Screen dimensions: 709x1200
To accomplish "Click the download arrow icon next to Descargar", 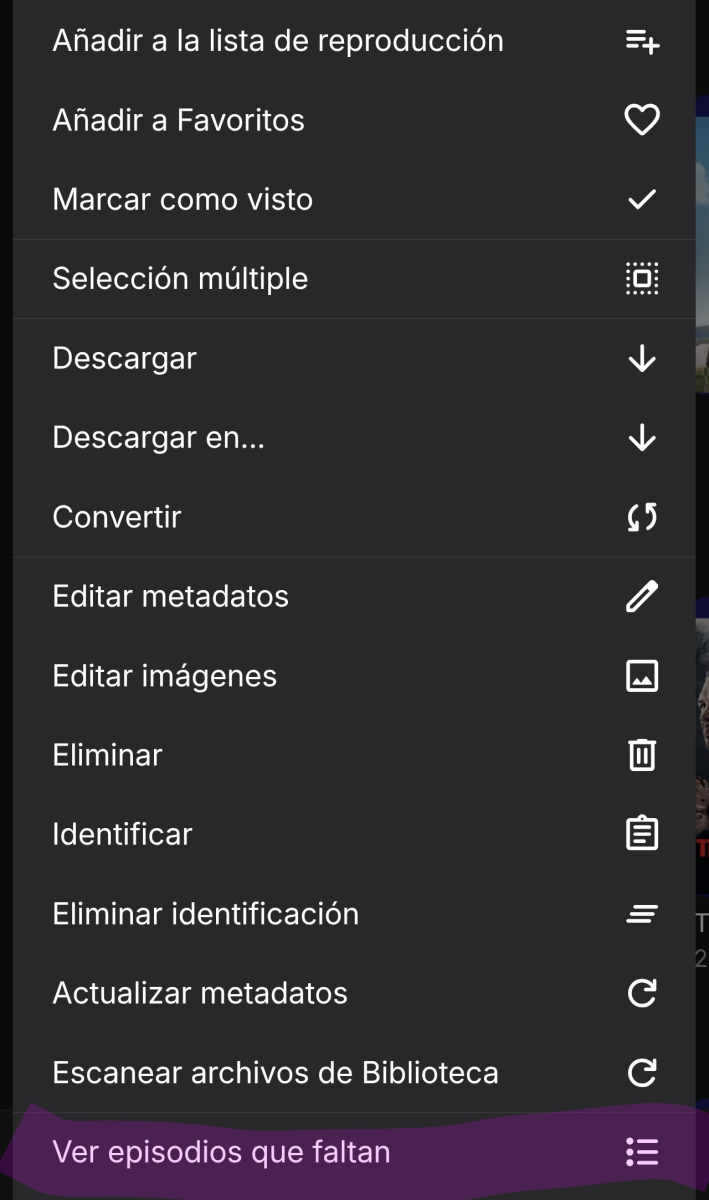I will click(x=641, y=358).
